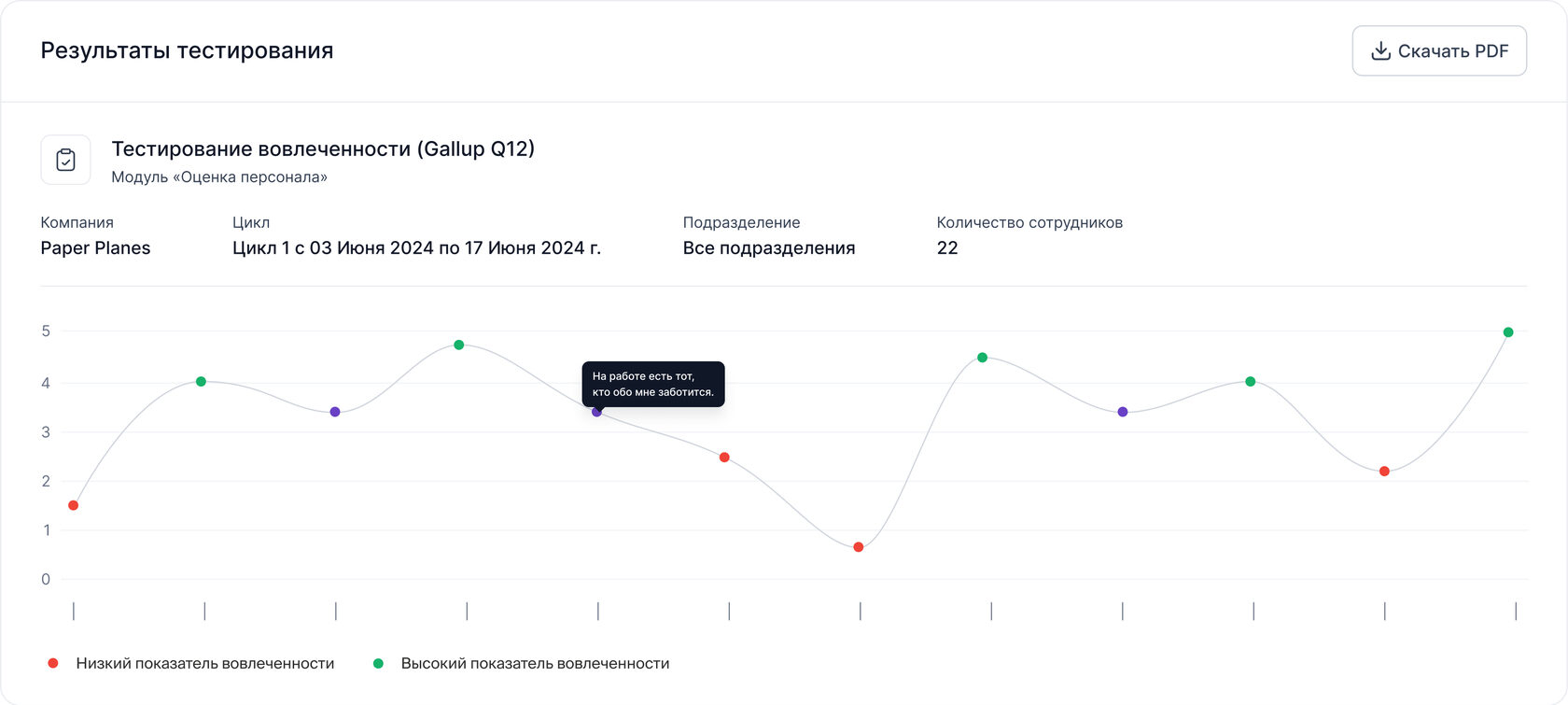Click the y-axis label 0
The image size is (1568, 705).
(x=46, y=579)
